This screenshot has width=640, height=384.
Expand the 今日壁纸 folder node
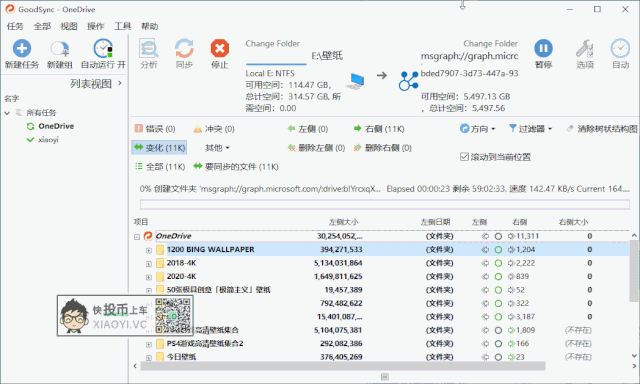point(149,358)
